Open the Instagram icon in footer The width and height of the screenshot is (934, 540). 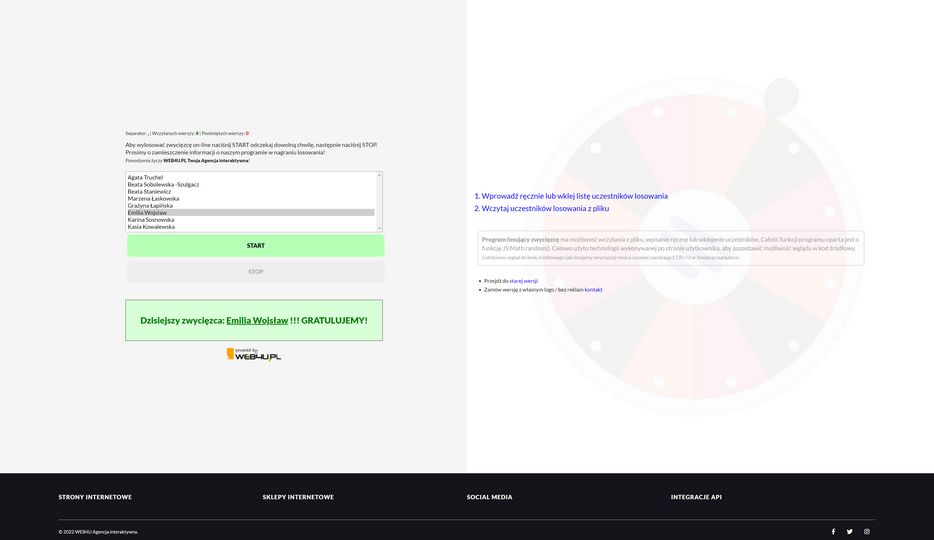[x=867, y=532]
